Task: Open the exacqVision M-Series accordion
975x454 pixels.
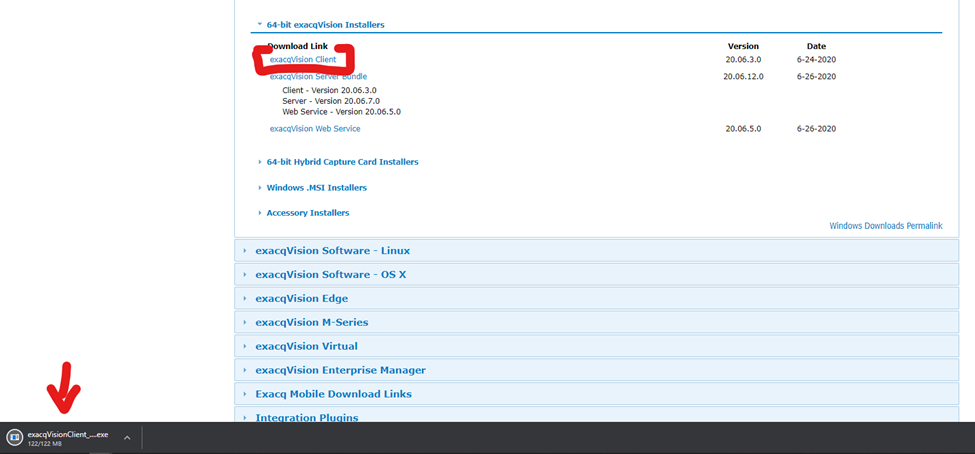Action: click(x=311, y=322)
